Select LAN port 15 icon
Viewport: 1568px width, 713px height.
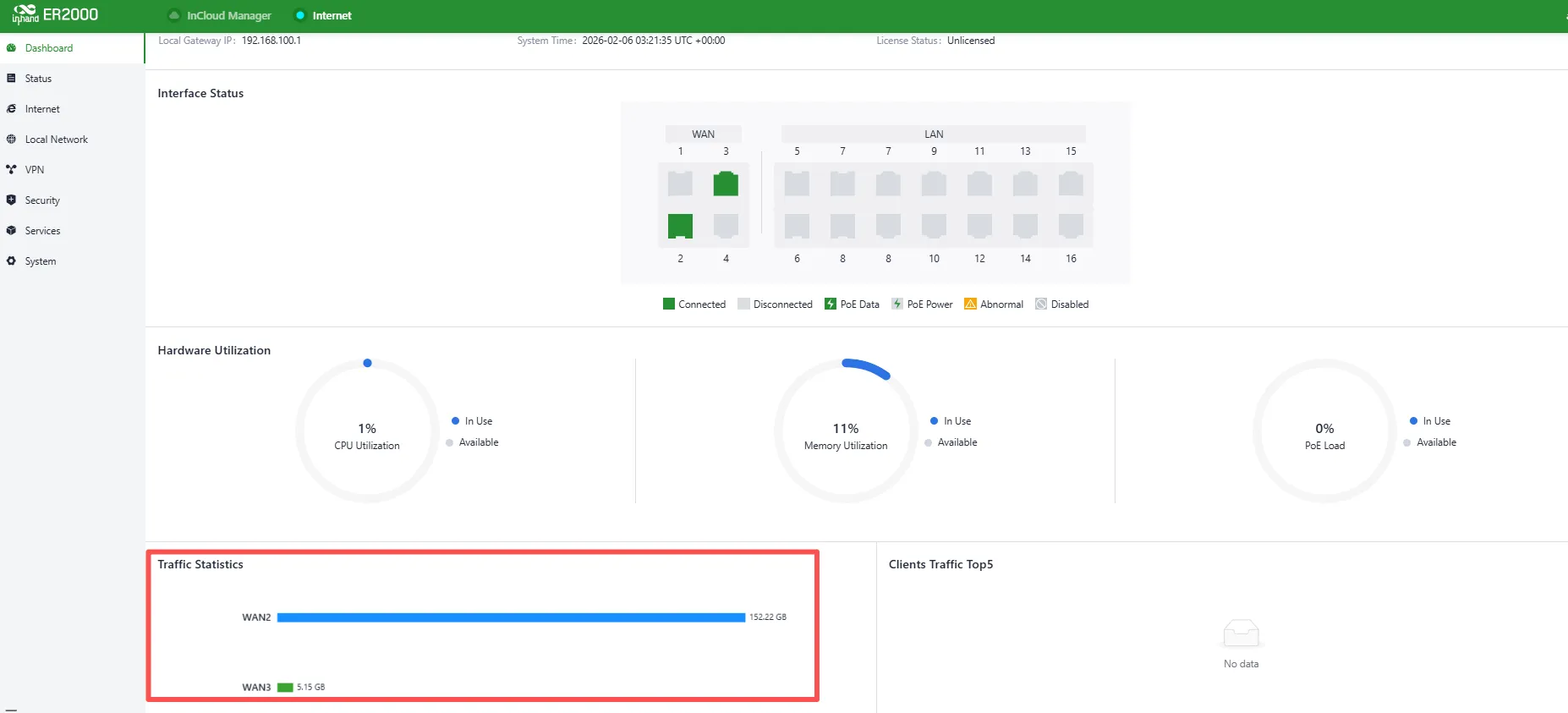[x=1071, y=184]
